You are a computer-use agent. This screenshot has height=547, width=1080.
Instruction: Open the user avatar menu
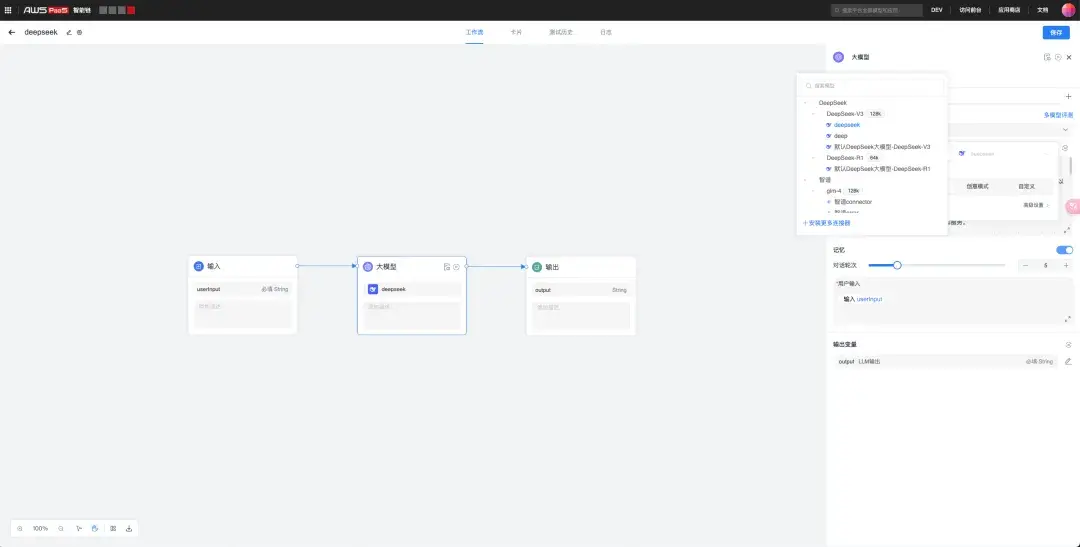(1068, 10)
